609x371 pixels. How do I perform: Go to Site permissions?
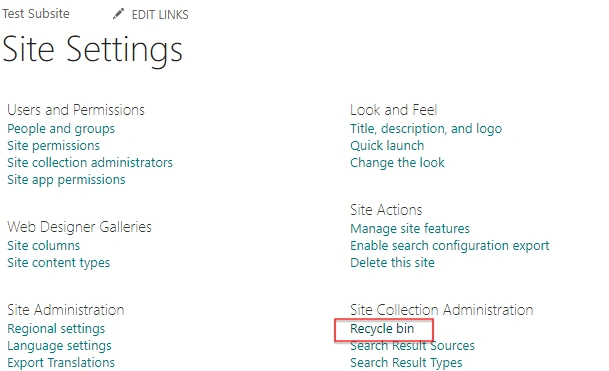[x=54, y=146]
